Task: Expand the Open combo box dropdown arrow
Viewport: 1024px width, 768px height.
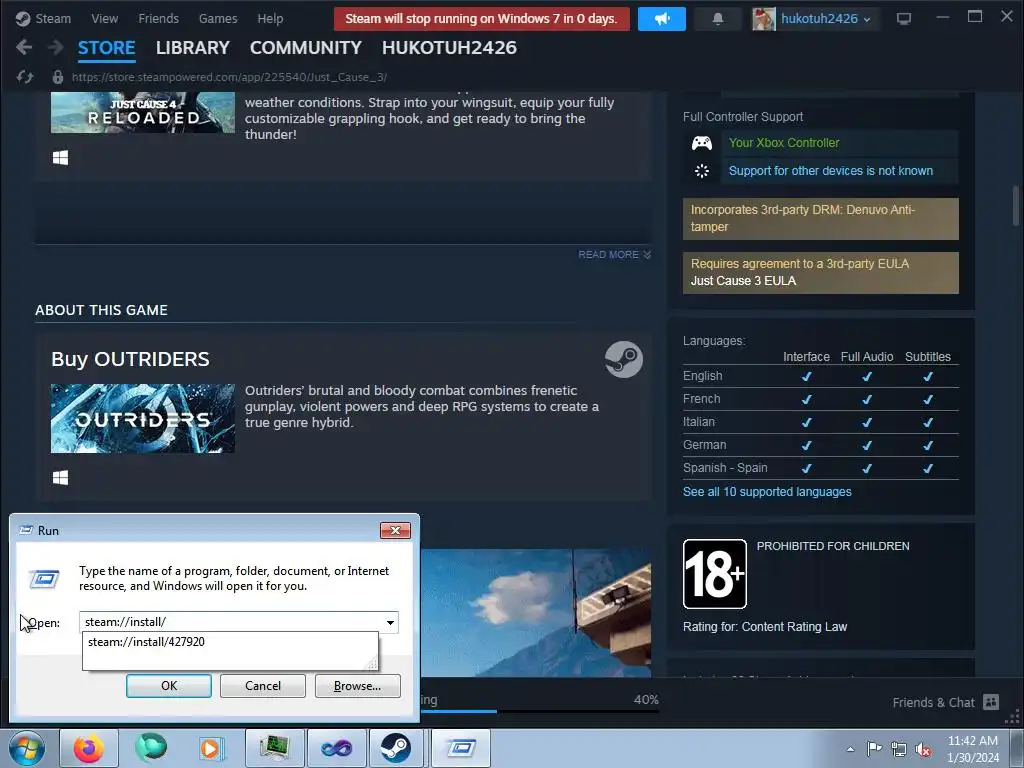Action: (x=390, y=622)
